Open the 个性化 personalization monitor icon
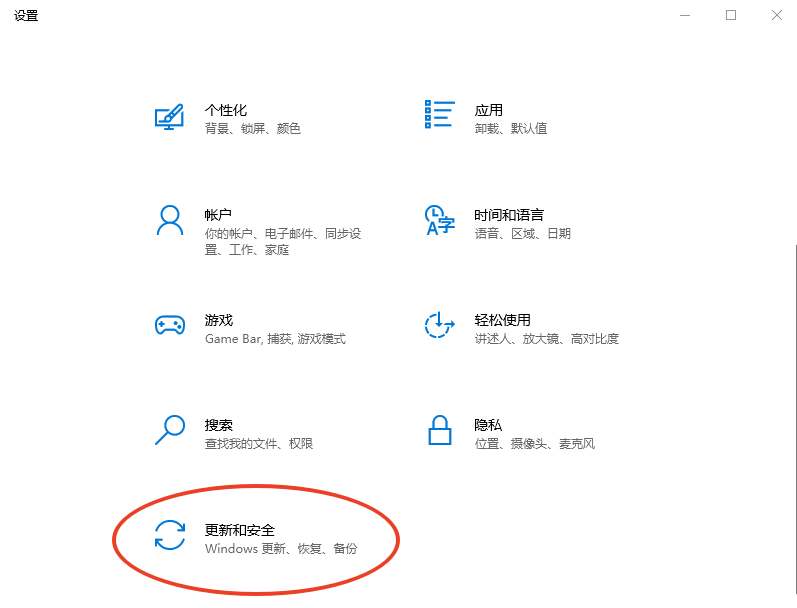Image resolution: width=797 pixels, height=608 pixels. click(x=169, y=117)
